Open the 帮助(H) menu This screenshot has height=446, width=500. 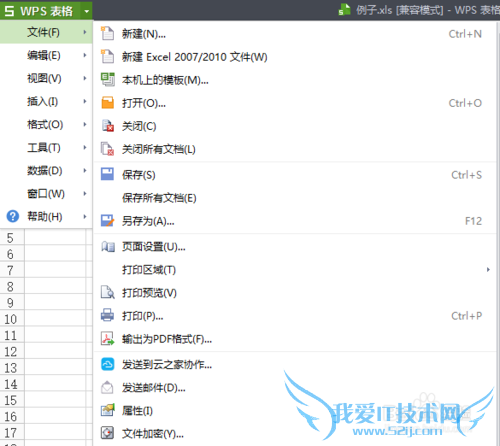point(46,217)
